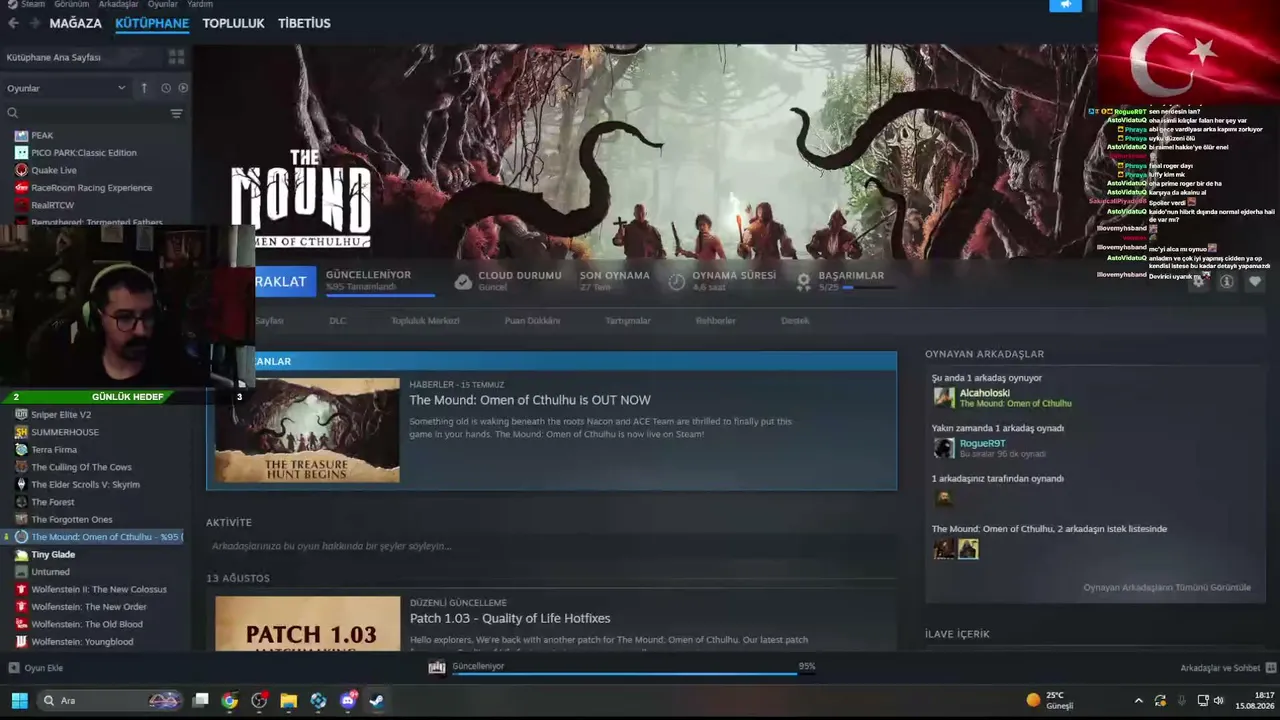Viewport: 1280px width, 720px height.
Task: Click Oynayan Arkadaşların Tümünü Görüntüle link
Action: (x=1167, y=587)
